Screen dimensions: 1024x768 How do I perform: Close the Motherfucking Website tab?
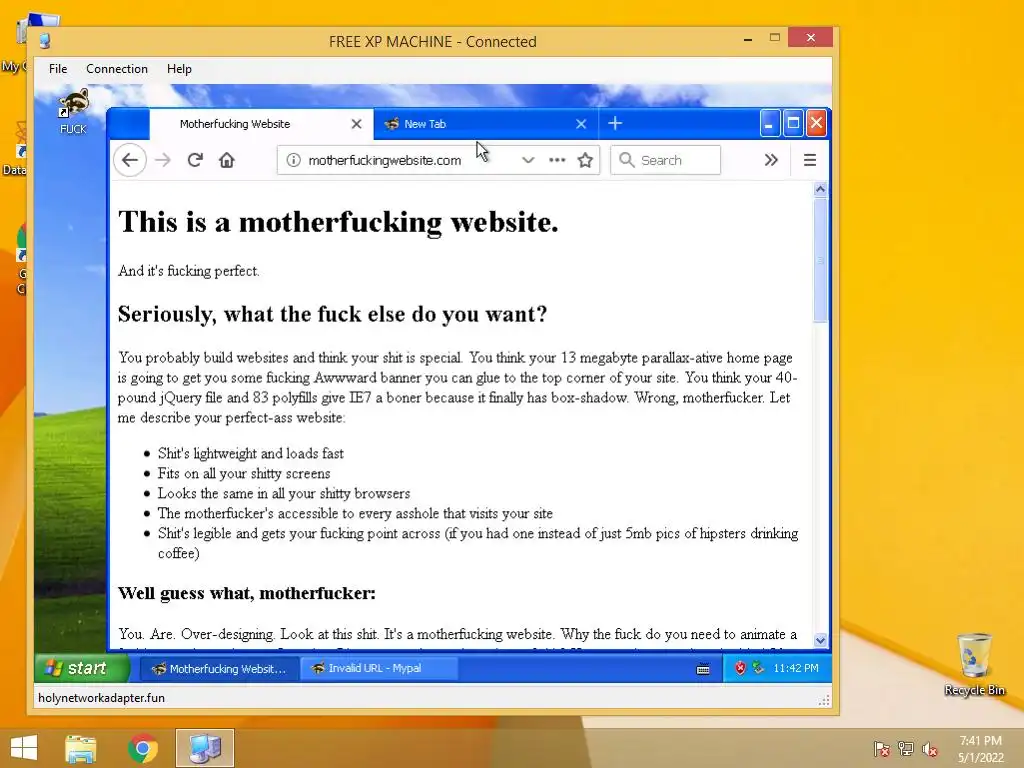tap(357, 124)
